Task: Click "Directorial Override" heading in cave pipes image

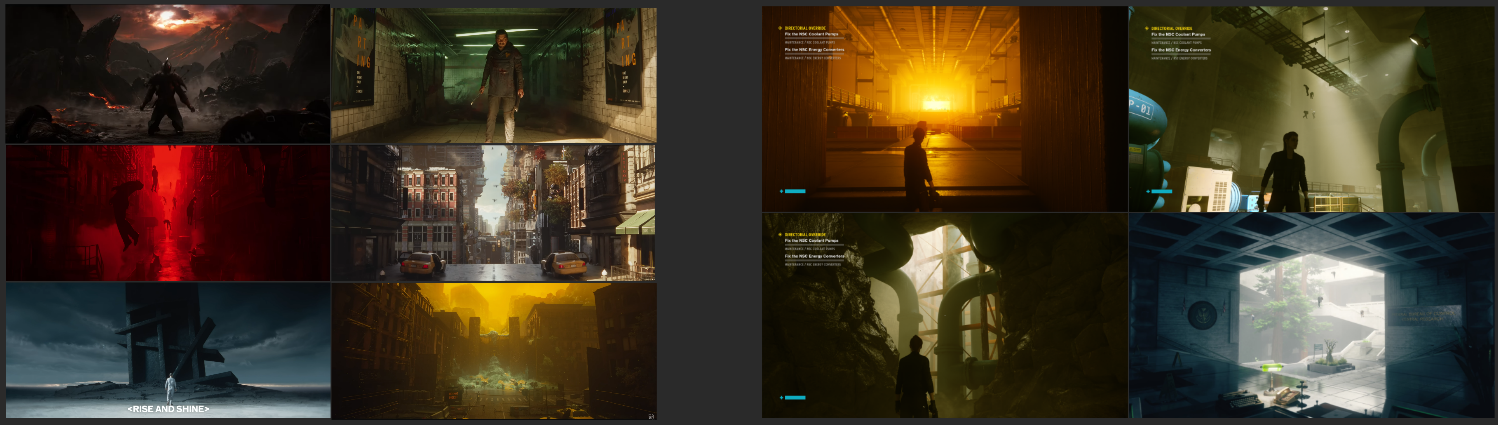Action: coord(805,235)
